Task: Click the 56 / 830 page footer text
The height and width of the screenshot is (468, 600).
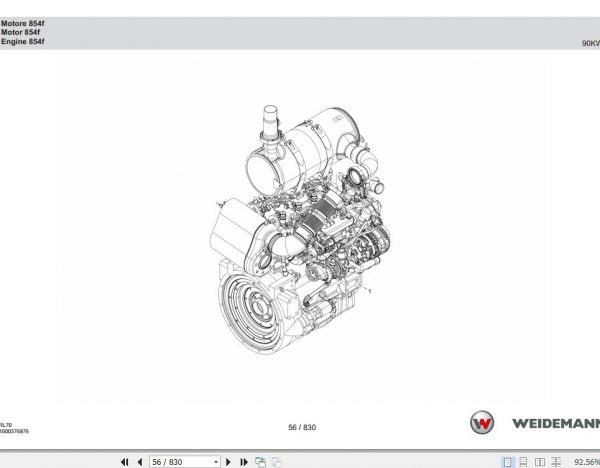Action: click(x=302, y=427)
